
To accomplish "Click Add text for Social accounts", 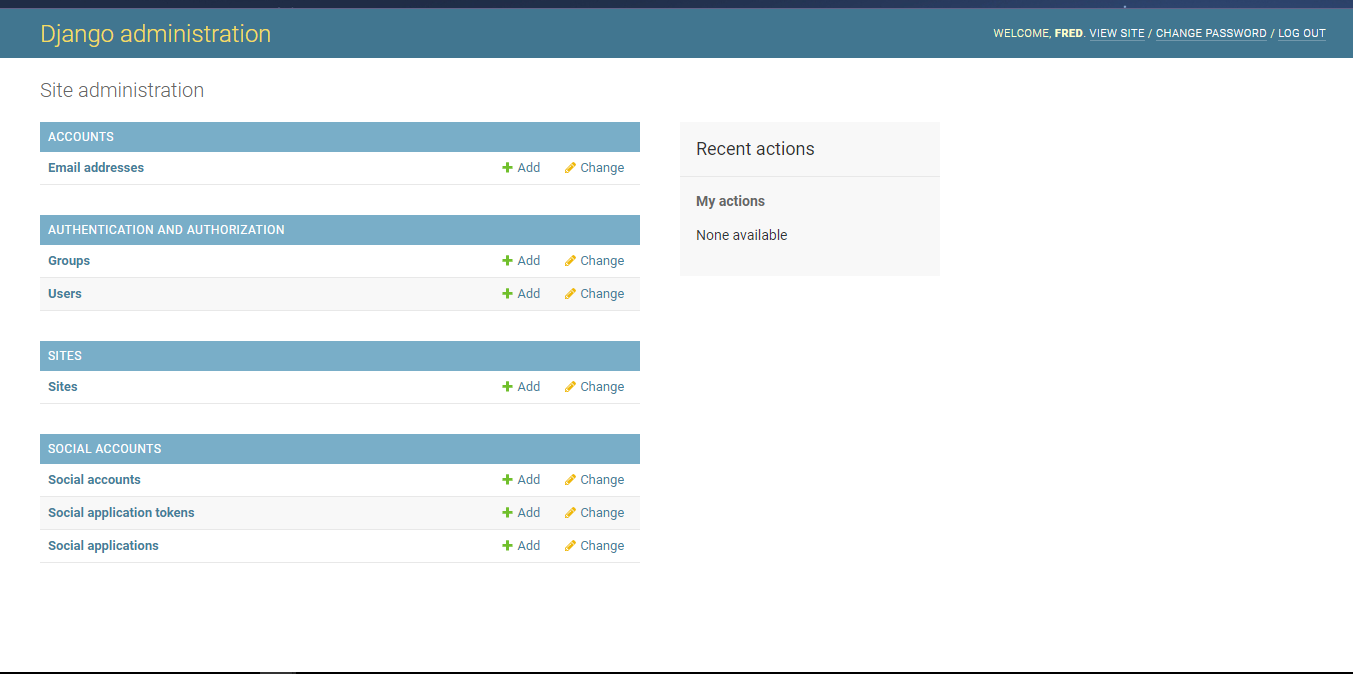I will 529,480.
